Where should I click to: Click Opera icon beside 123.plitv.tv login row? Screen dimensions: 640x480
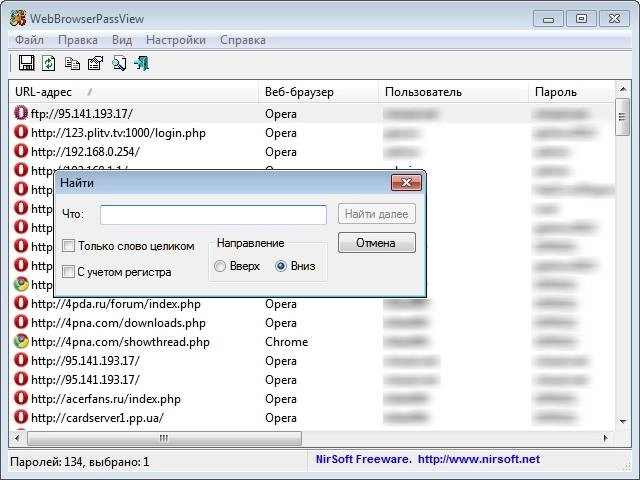(x=21, y=132)
